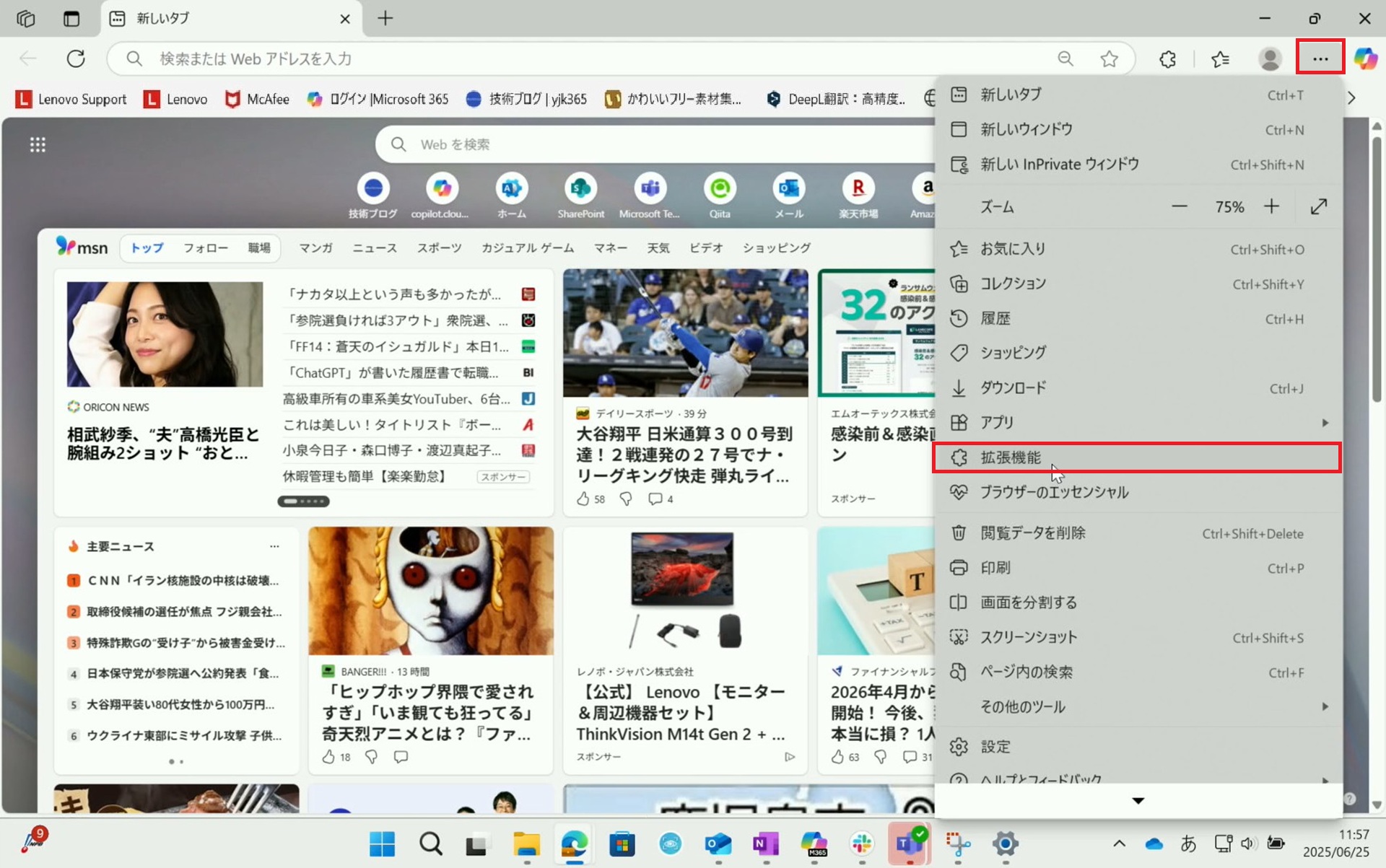Click the refresh page icon
Image resolution: width=1386 pixels, height=868 pixels.
pos(76,58)
